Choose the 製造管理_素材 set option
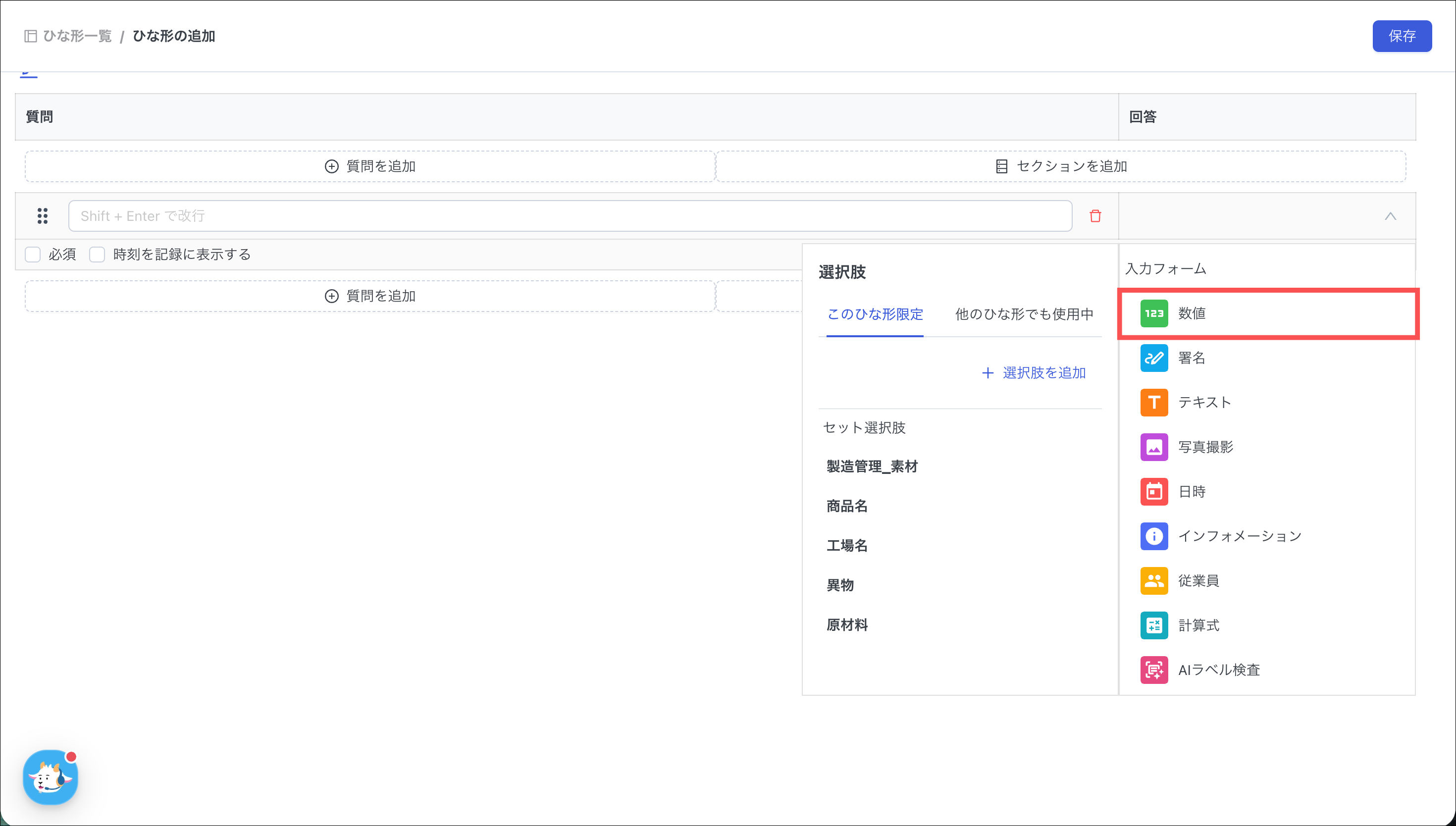This screenshot has height=826, width=1456. 872,466
